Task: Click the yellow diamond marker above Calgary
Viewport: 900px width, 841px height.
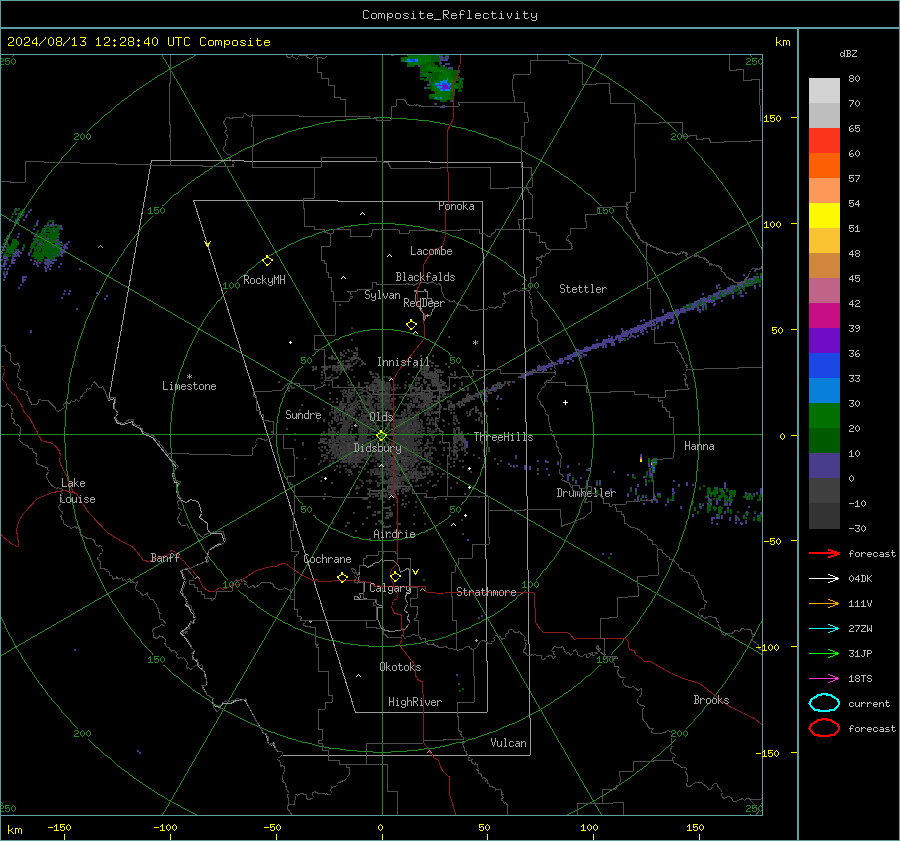Action: 395,576
